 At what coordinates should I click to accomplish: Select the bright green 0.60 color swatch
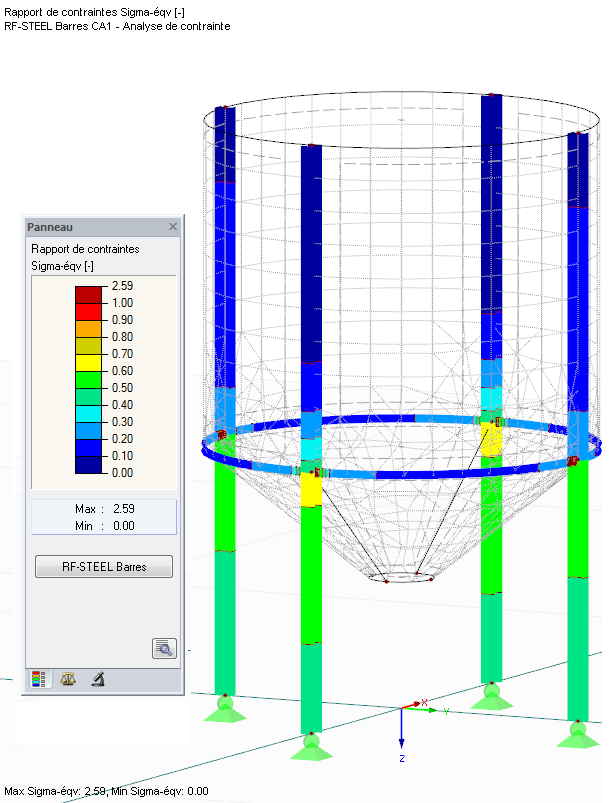(x=89, y=379)
